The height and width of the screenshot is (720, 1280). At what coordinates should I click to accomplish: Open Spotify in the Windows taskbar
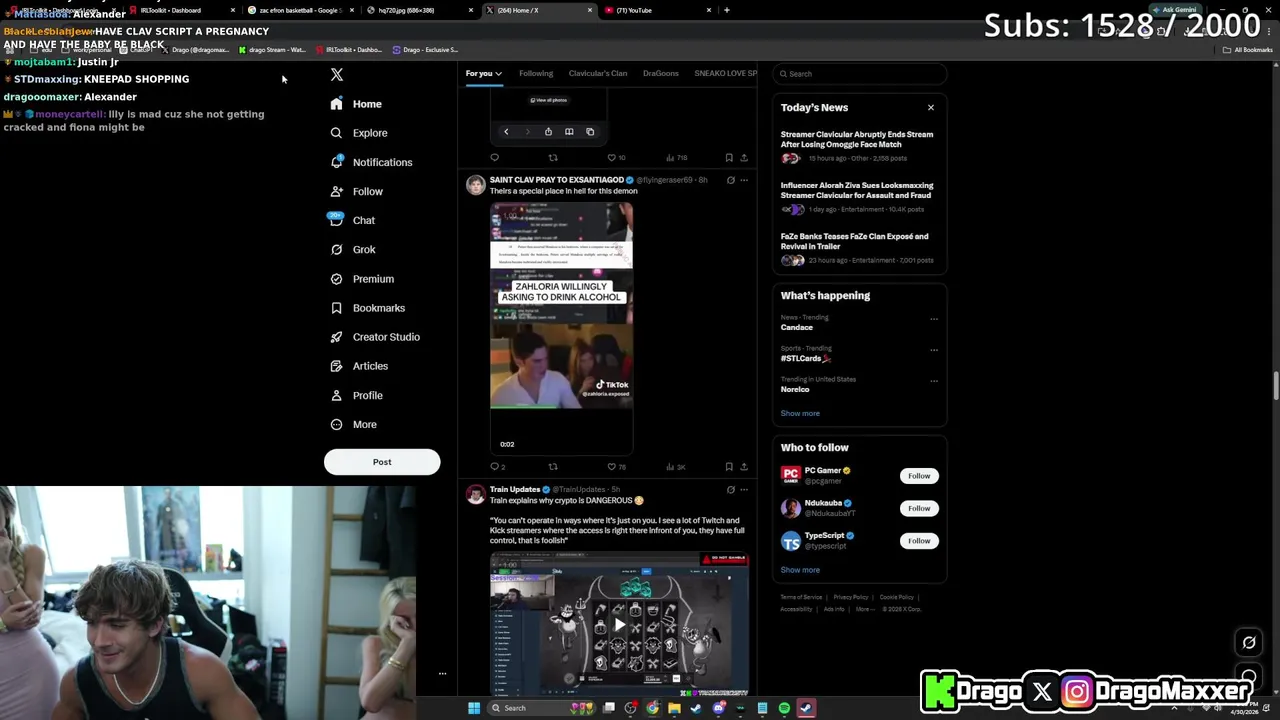[784, 708]
